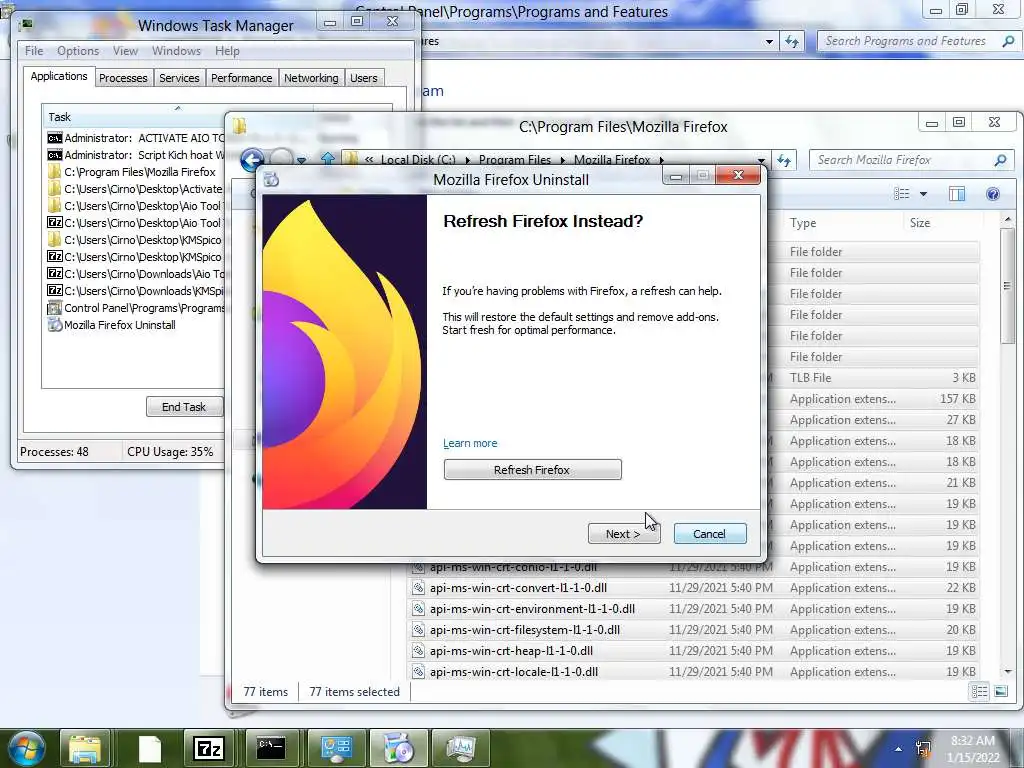Click Next in the uninstall wizard
The height and width of the screenshot is (768, 1024).
pyautogui.click(x=624, y=534)
